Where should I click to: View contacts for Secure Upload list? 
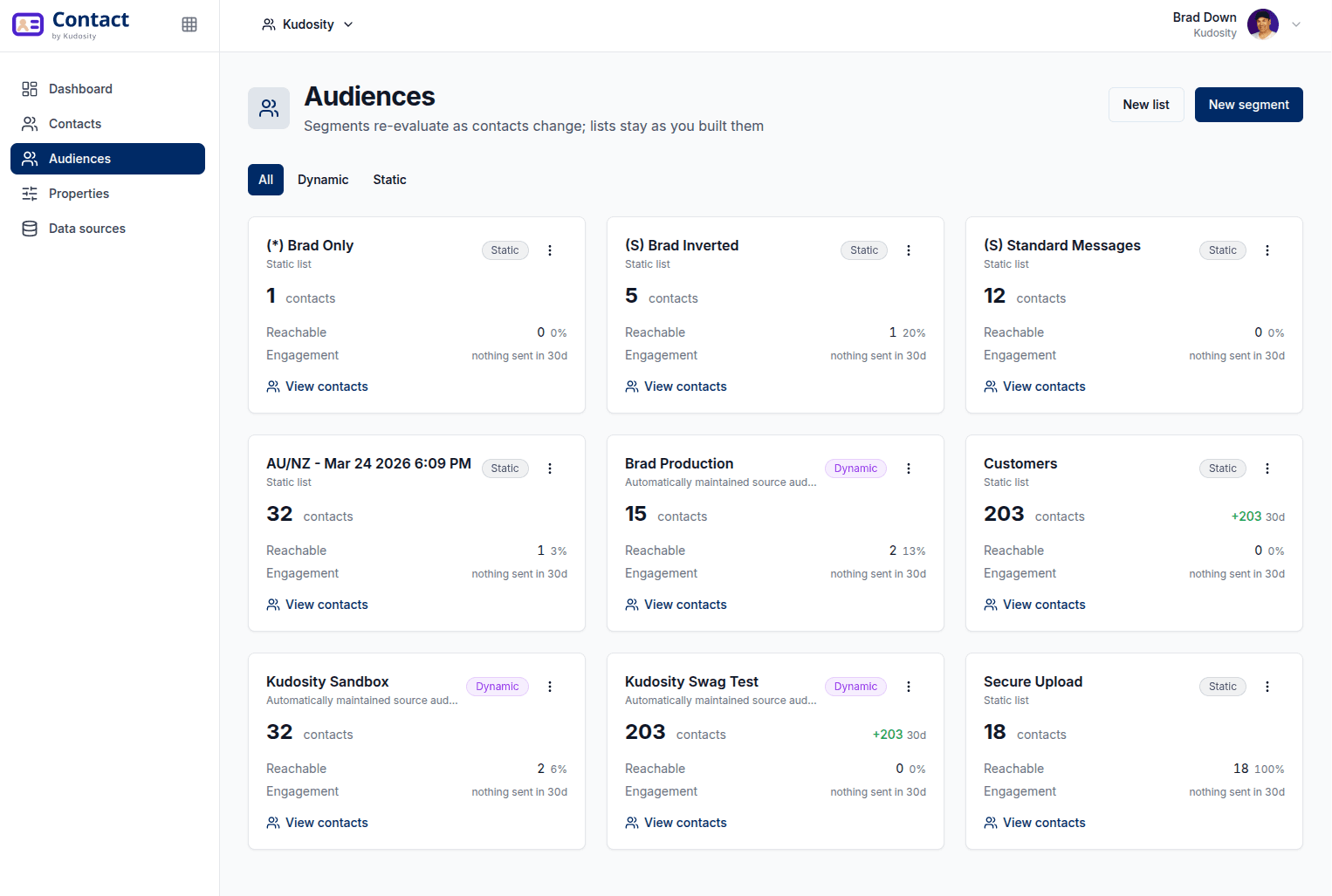[x=1035, y=823]
